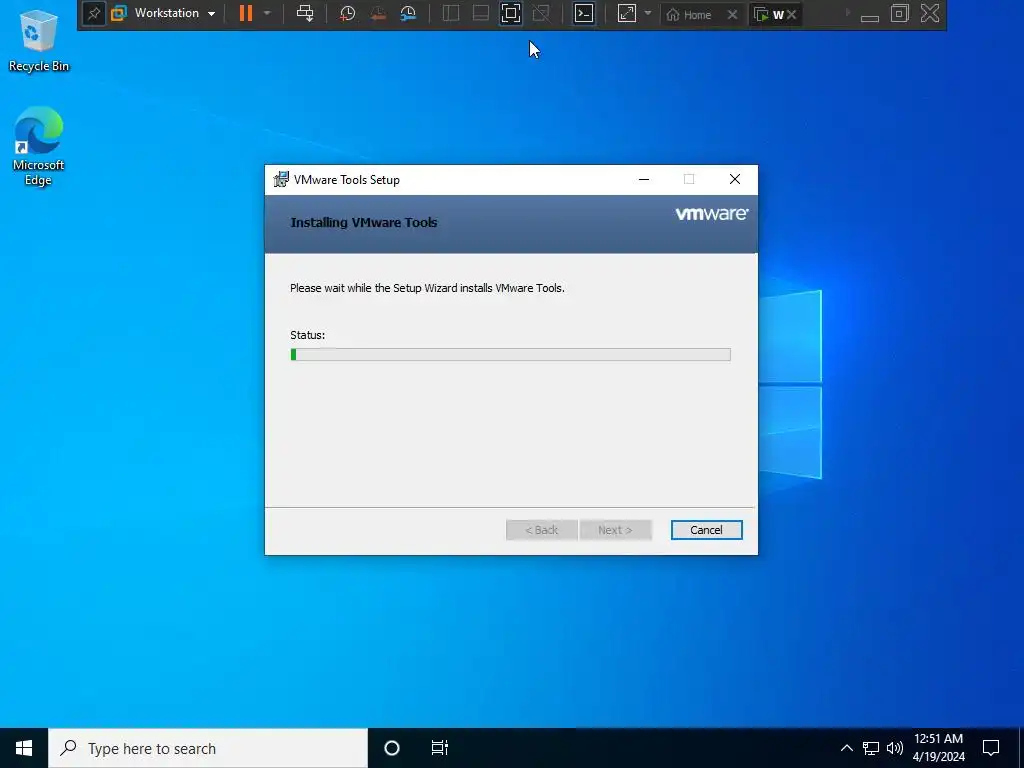Click the 'Installing VMware Tools' heading

point(364,223)
